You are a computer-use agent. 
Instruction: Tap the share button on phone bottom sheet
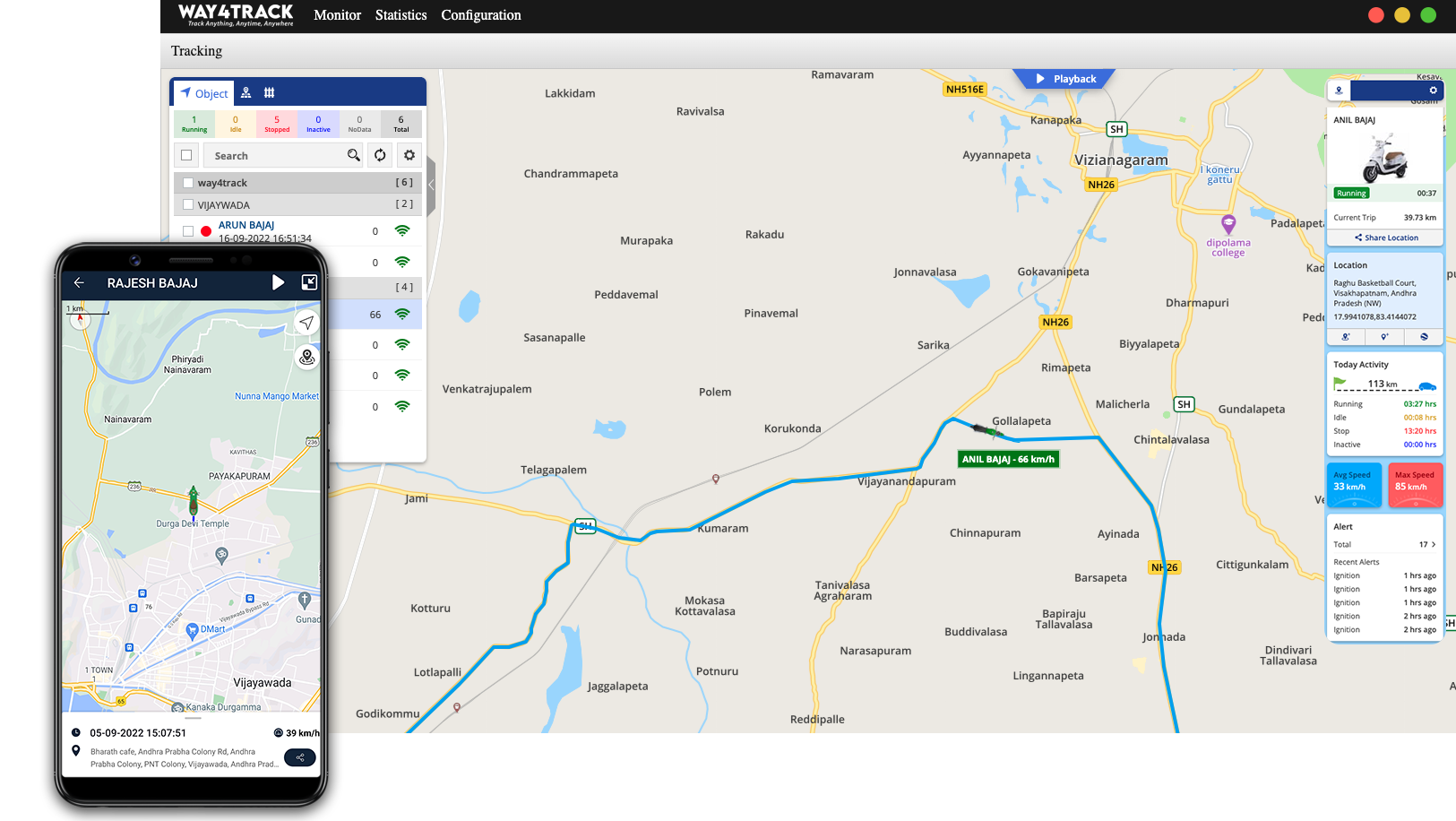(x=300, y=757)
